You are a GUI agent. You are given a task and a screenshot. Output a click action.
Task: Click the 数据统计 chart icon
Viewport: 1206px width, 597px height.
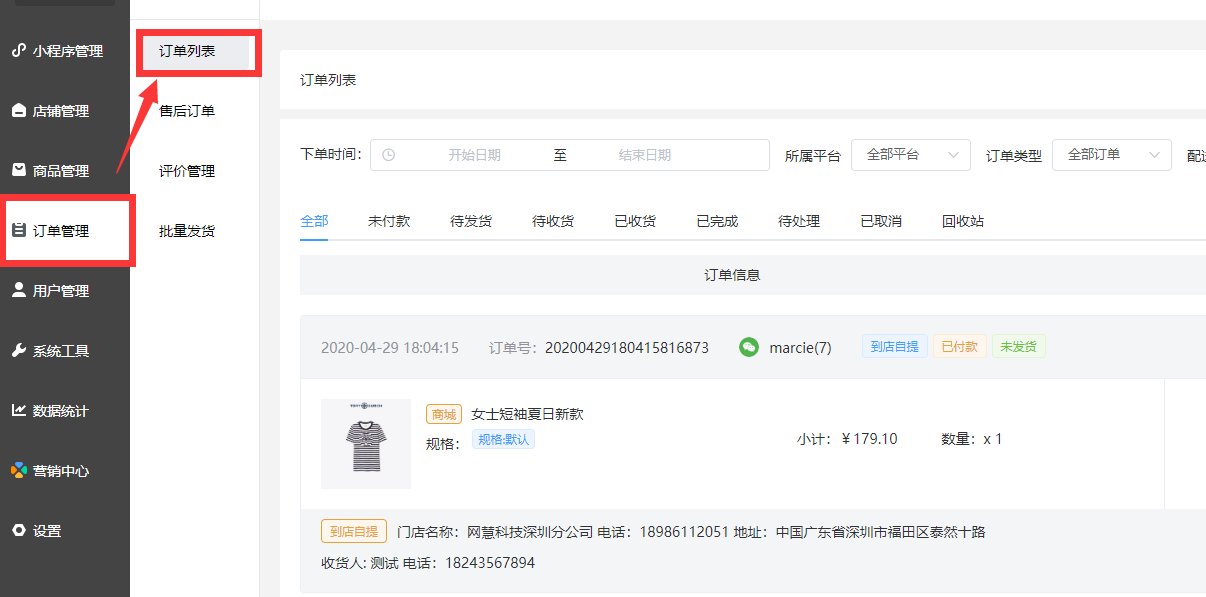18,410
